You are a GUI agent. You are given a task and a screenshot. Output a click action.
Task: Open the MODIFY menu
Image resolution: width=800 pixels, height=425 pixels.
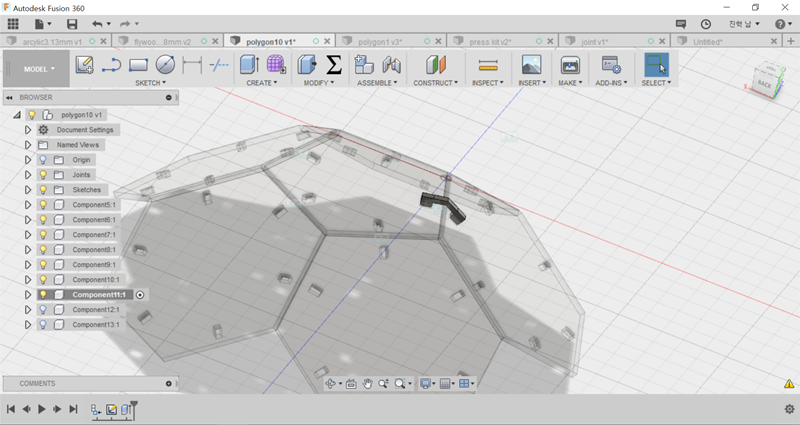(x=320, y=83)
